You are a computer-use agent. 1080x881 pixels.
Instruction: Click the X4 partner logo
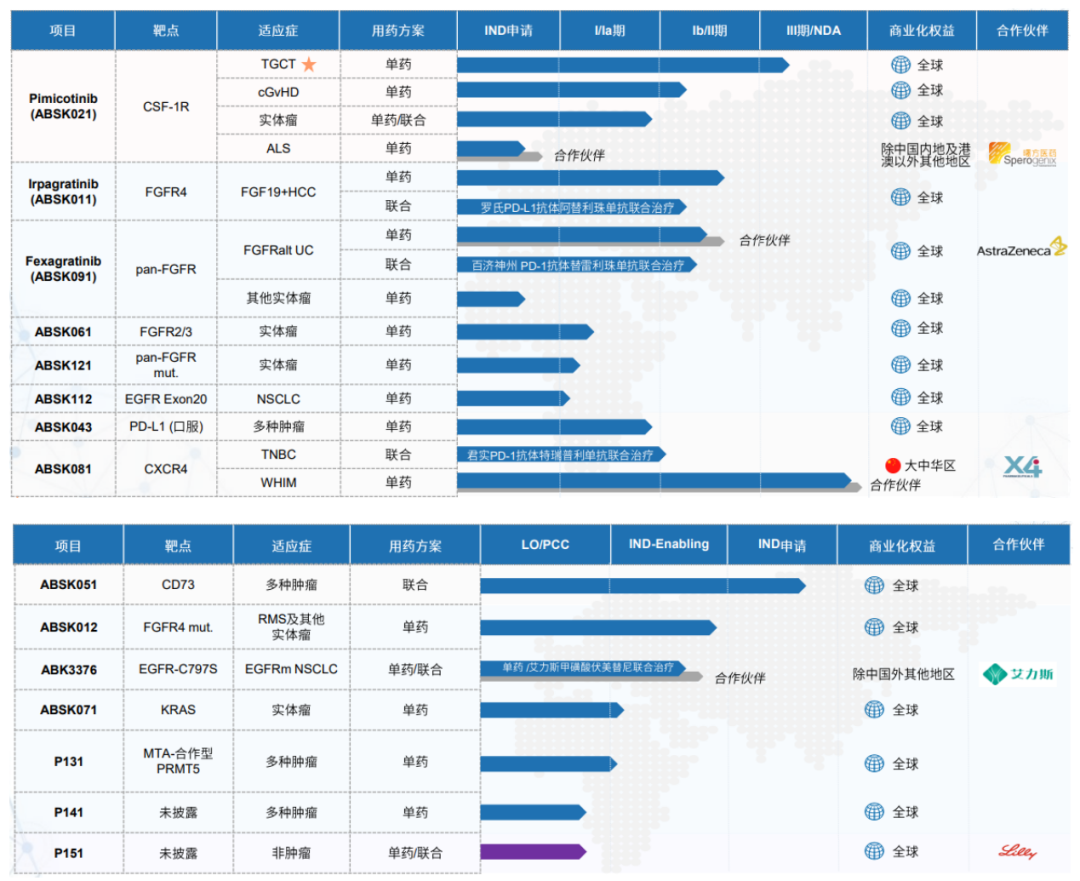[x=1022, y=466]
